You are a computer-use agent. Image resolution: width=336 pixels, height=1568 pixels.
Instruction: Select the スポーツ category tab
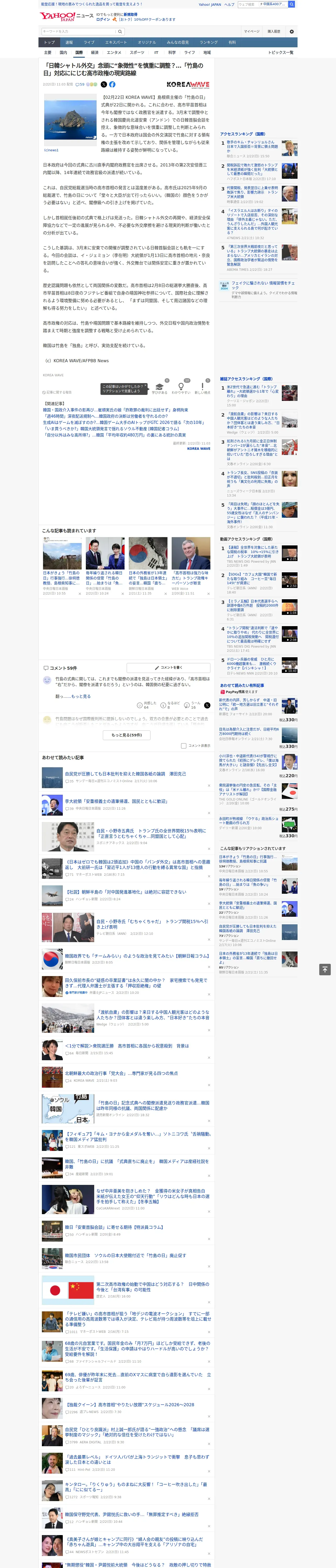click(x=137, y=52)
